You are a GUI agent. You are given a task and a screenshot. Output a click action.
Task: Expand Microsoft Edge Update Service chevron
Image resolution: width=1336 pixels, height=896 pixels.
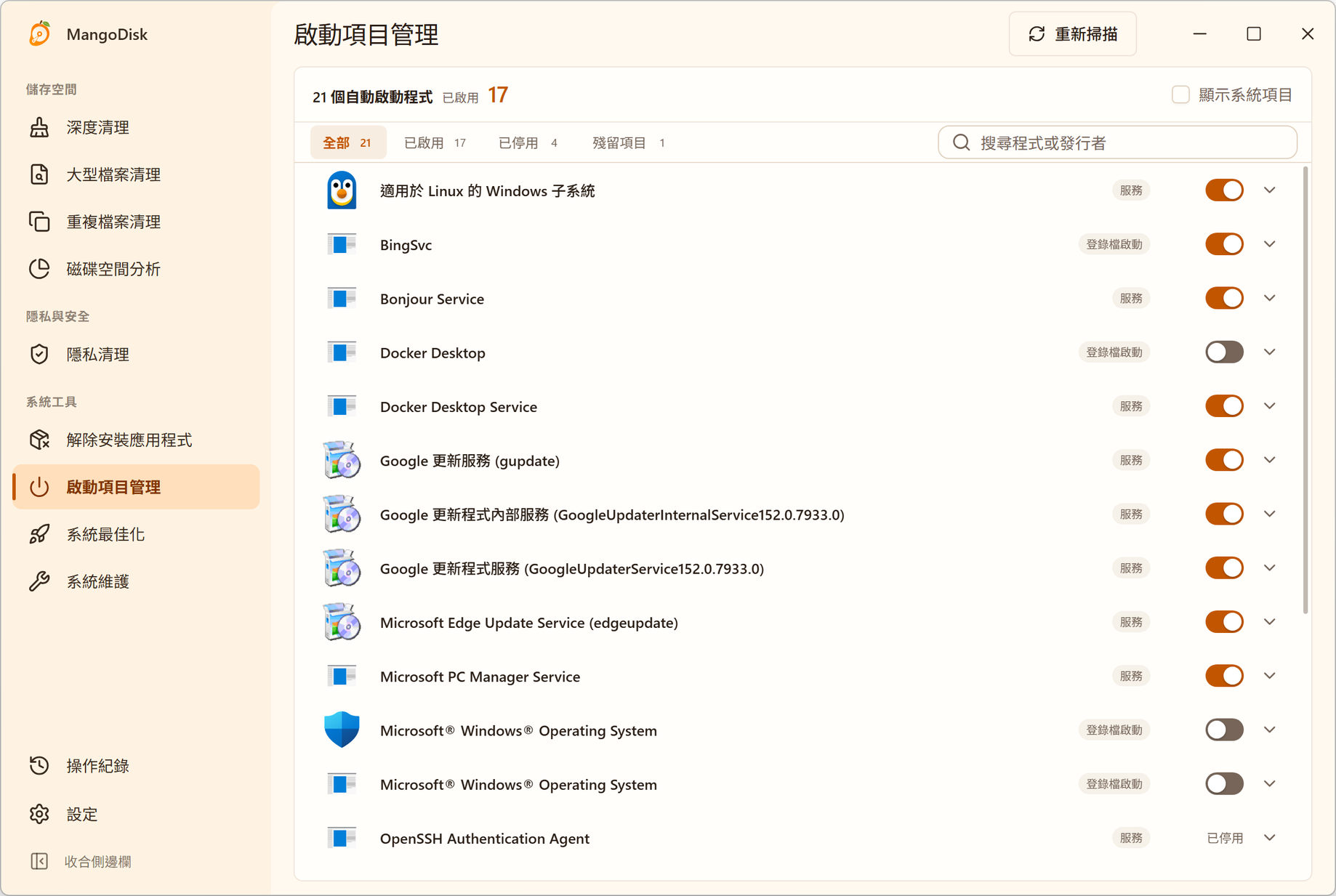(x=1270, y=622)
